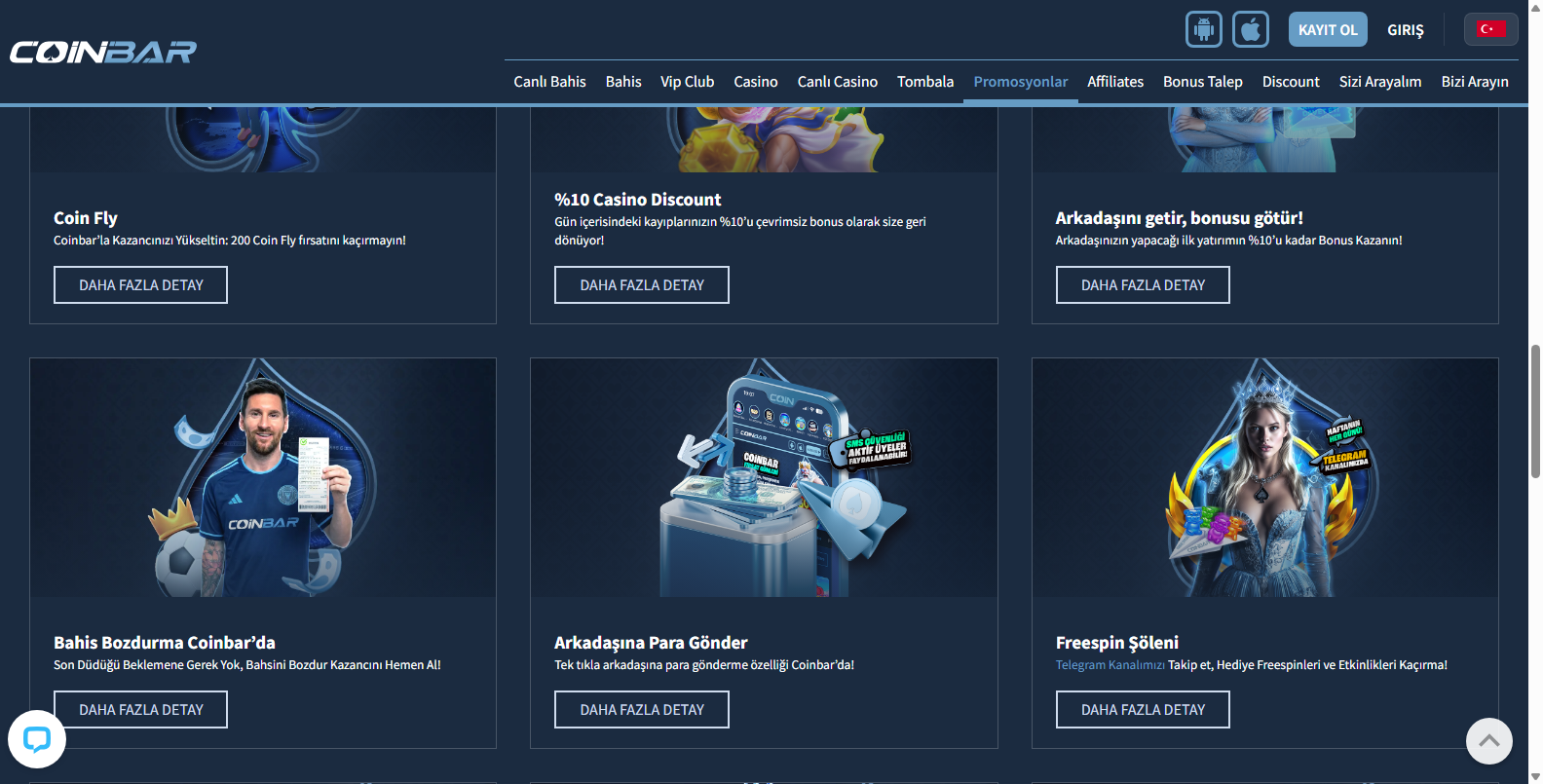Click DAHA FAZLA DETAY under Freespin Şöleni
Viewport: 1543px width, 784px height.
point(1143,709)
